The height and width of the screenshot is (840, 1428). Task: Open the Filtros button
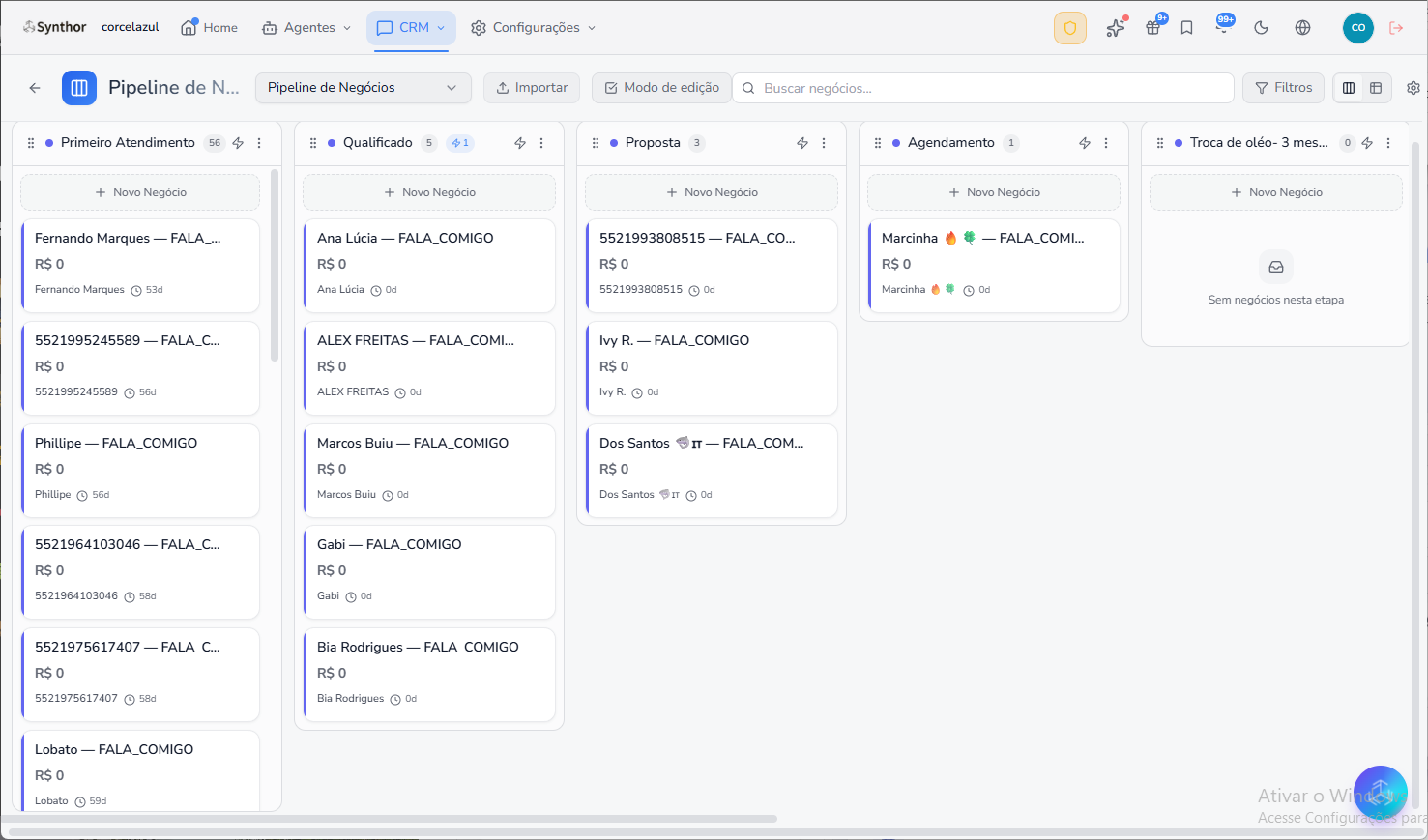[x=1283, y=88]
